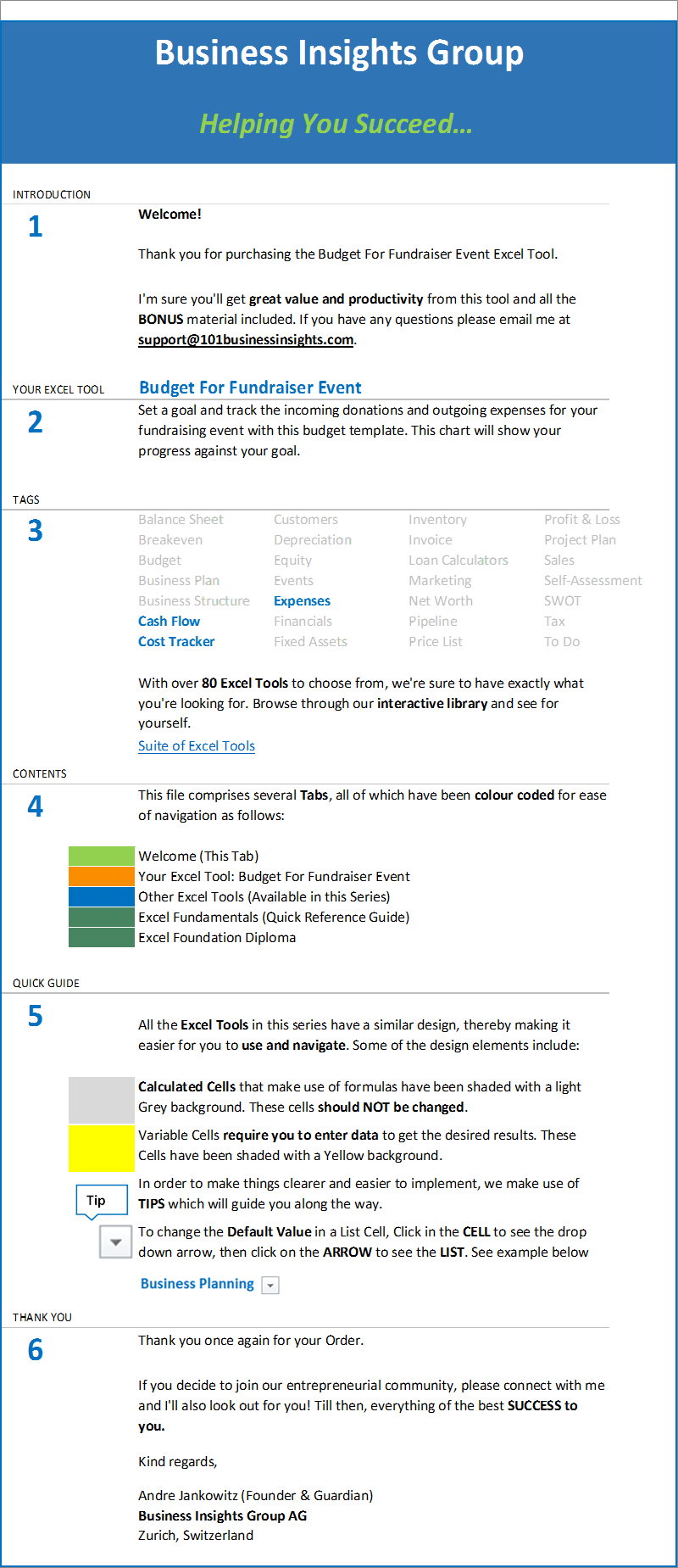Select the Cash Flow tag
The image size is (678, 1568).
click(x=169, y=622)
